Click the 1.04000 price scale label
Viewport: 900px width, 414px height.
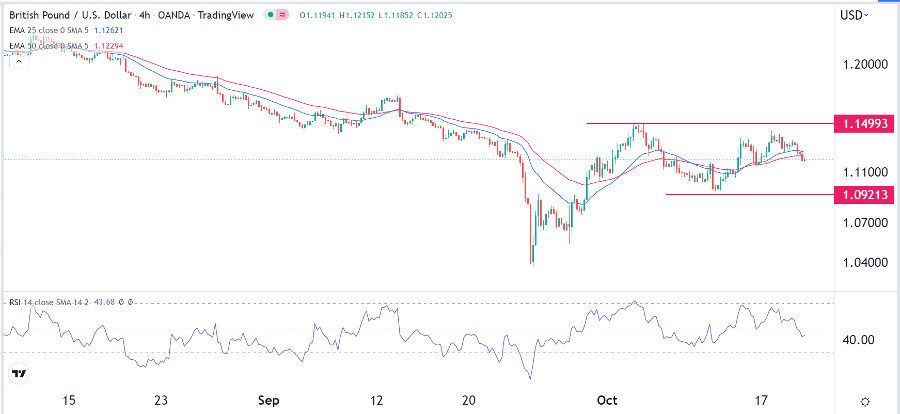pyautogui.click(x=863, y=262)
